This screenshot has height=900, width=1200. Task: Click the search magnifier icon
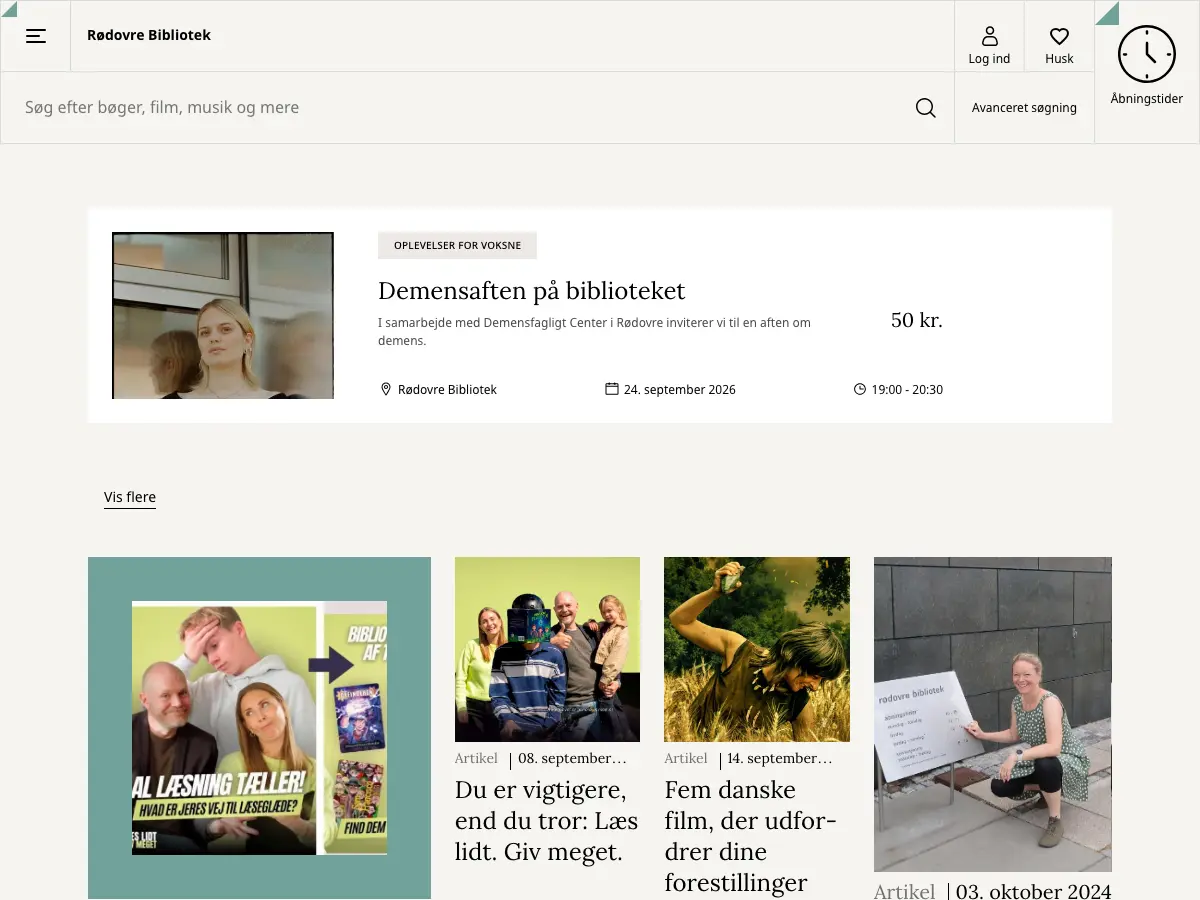click(926, 108)
